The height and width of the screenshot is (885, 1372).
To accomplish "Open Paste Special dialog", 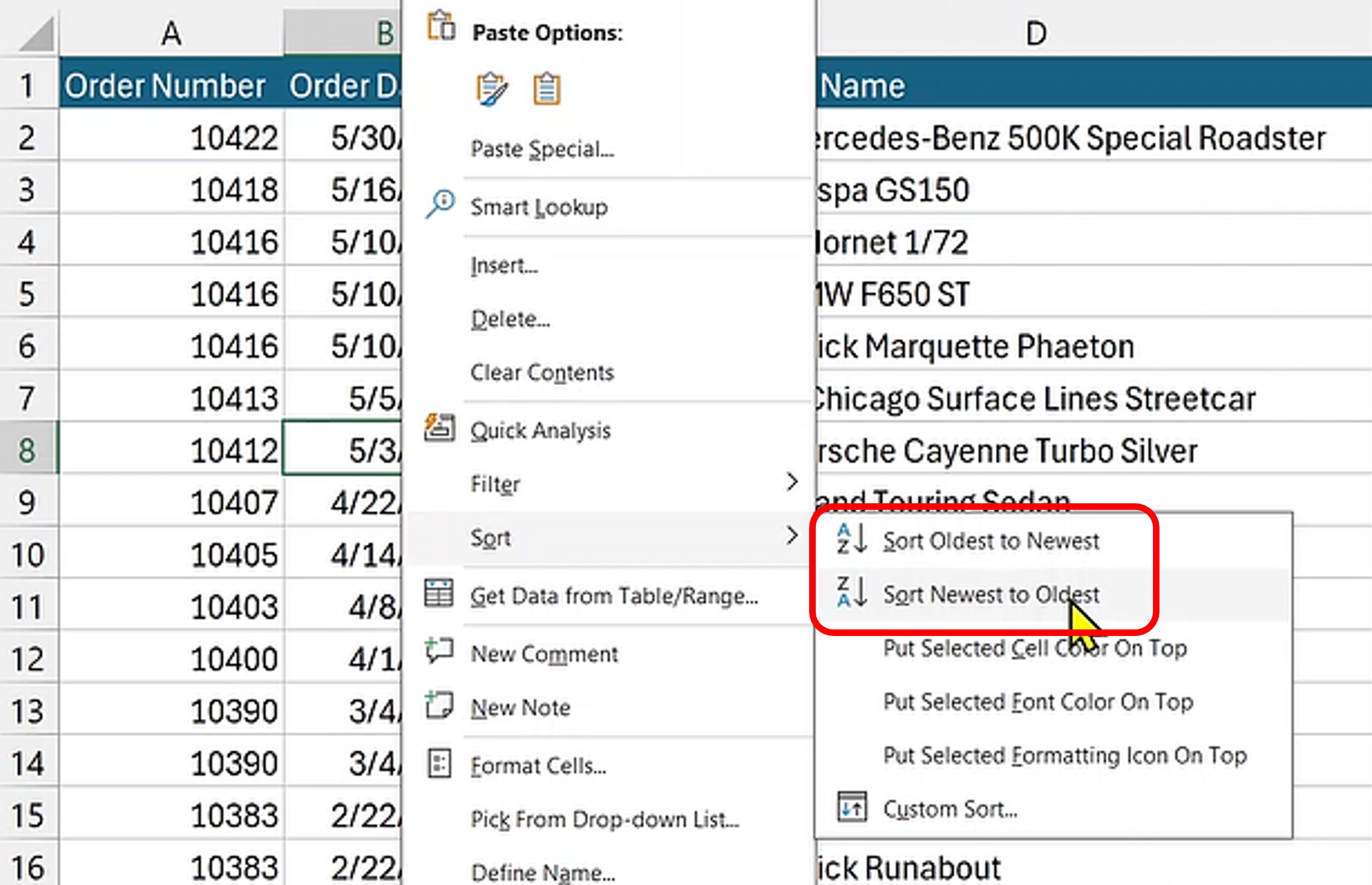I will click(x=542, y=150).
